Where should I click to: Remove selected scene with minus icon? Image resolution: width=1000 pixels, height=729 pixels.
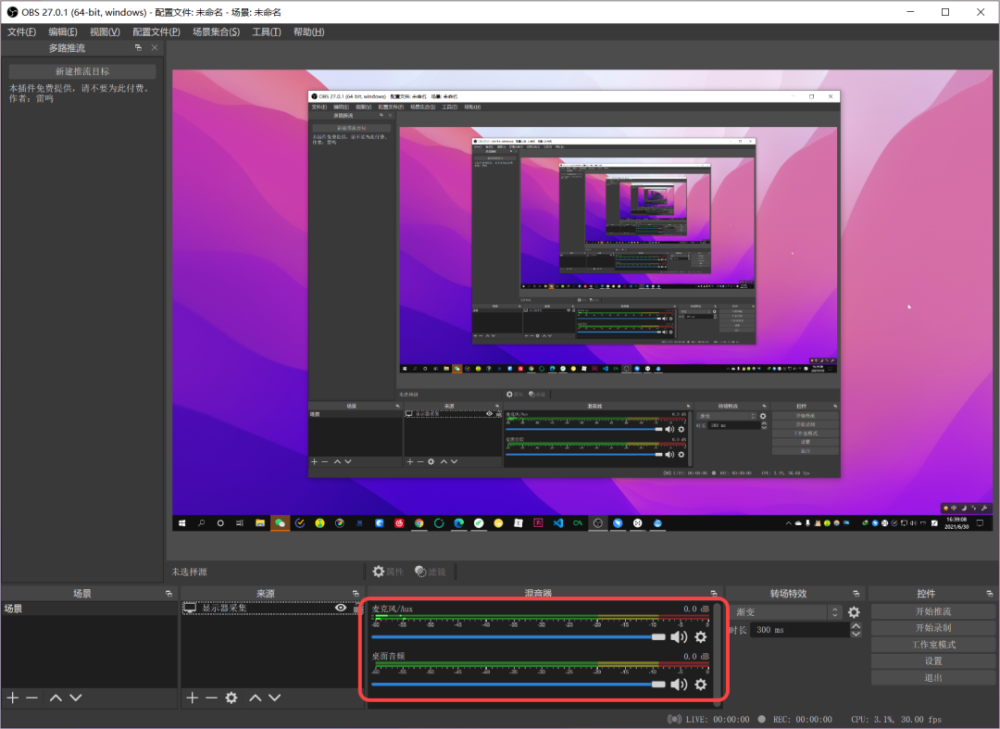31,697
